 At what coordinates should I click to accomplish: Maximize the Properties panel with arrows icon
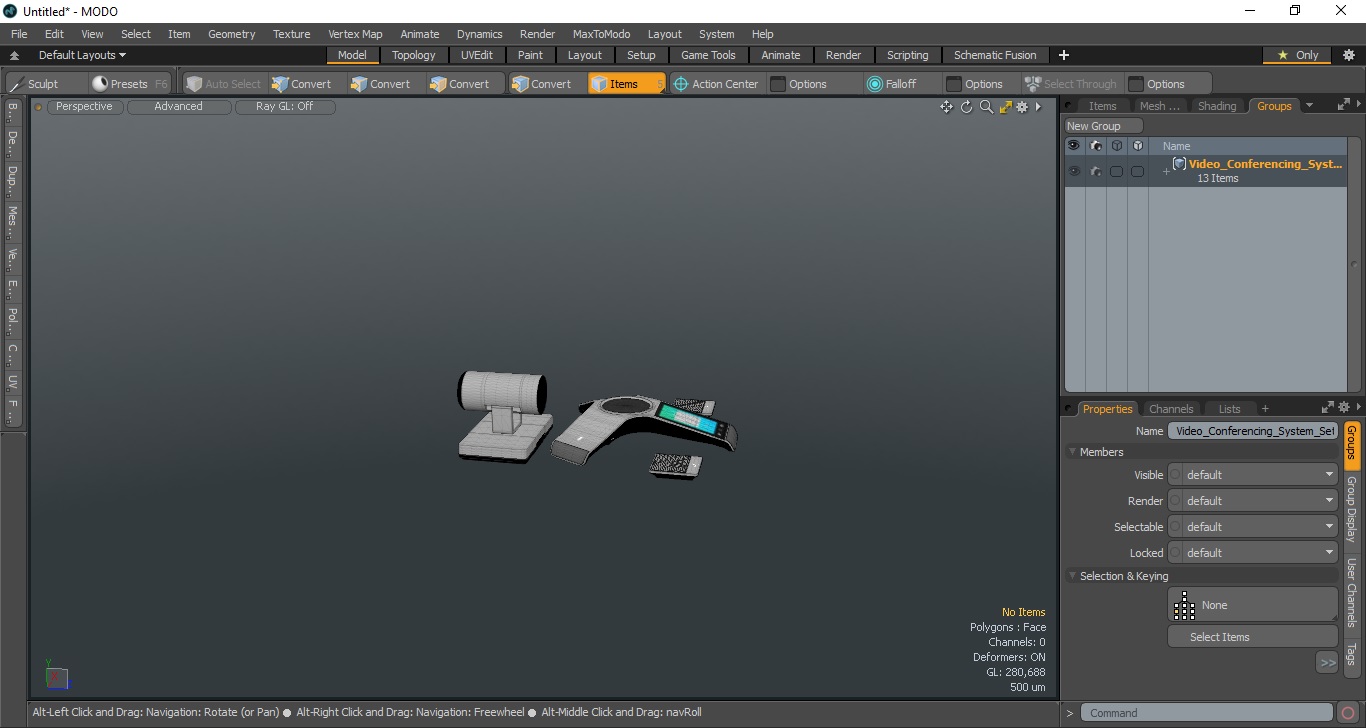click(1328, 408)
